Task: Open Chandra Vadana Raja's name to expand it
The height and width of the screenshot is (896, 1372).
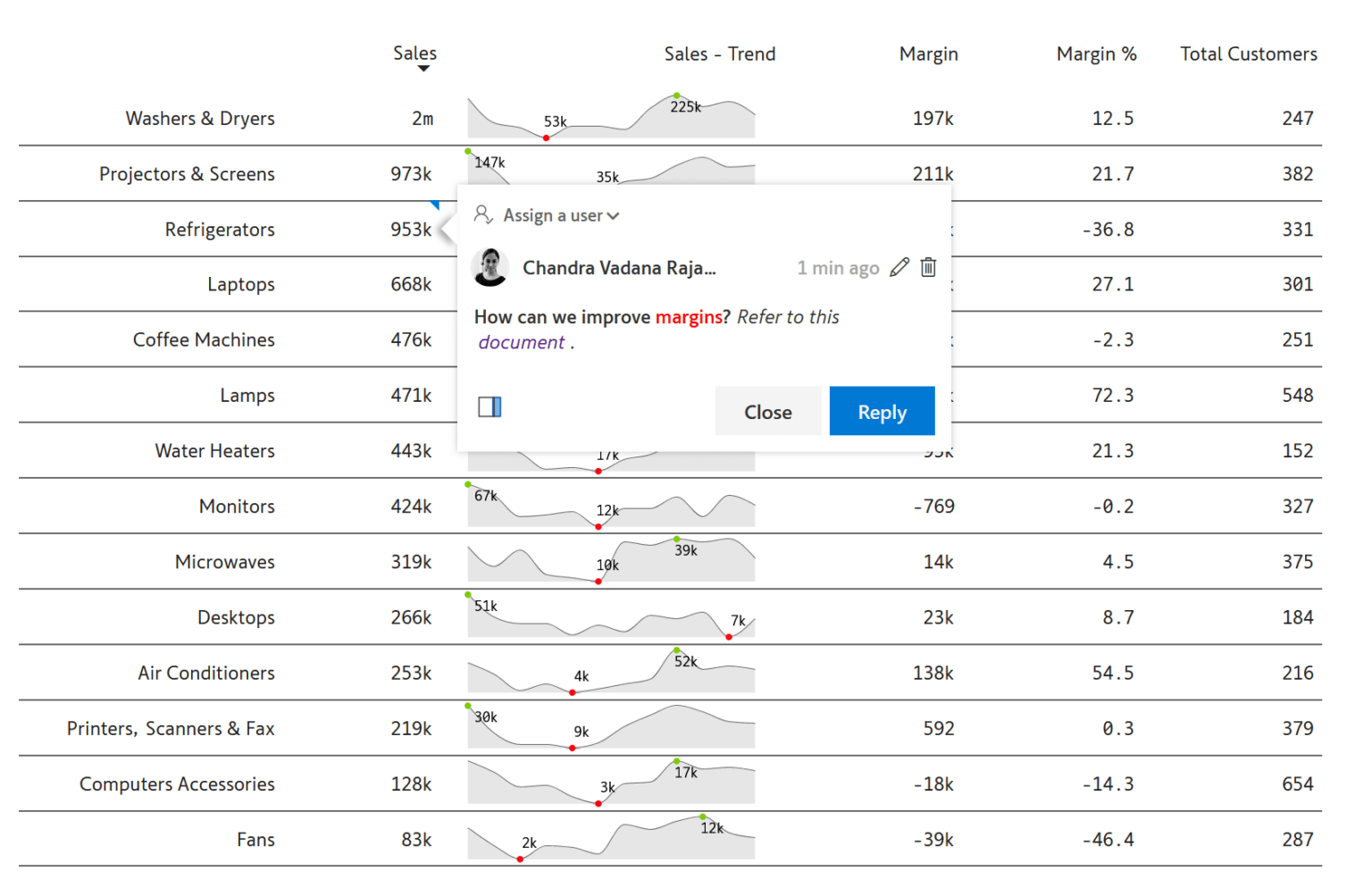Action: click(620, 267)
